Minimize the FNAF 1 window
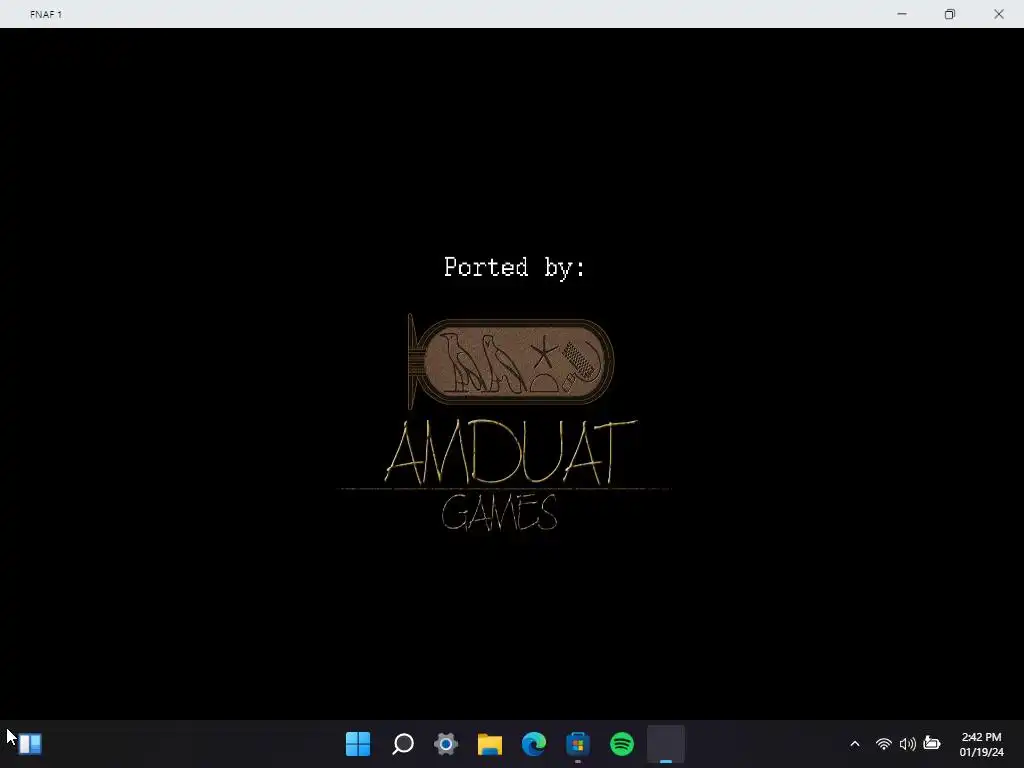 click(x=902, y=14)
